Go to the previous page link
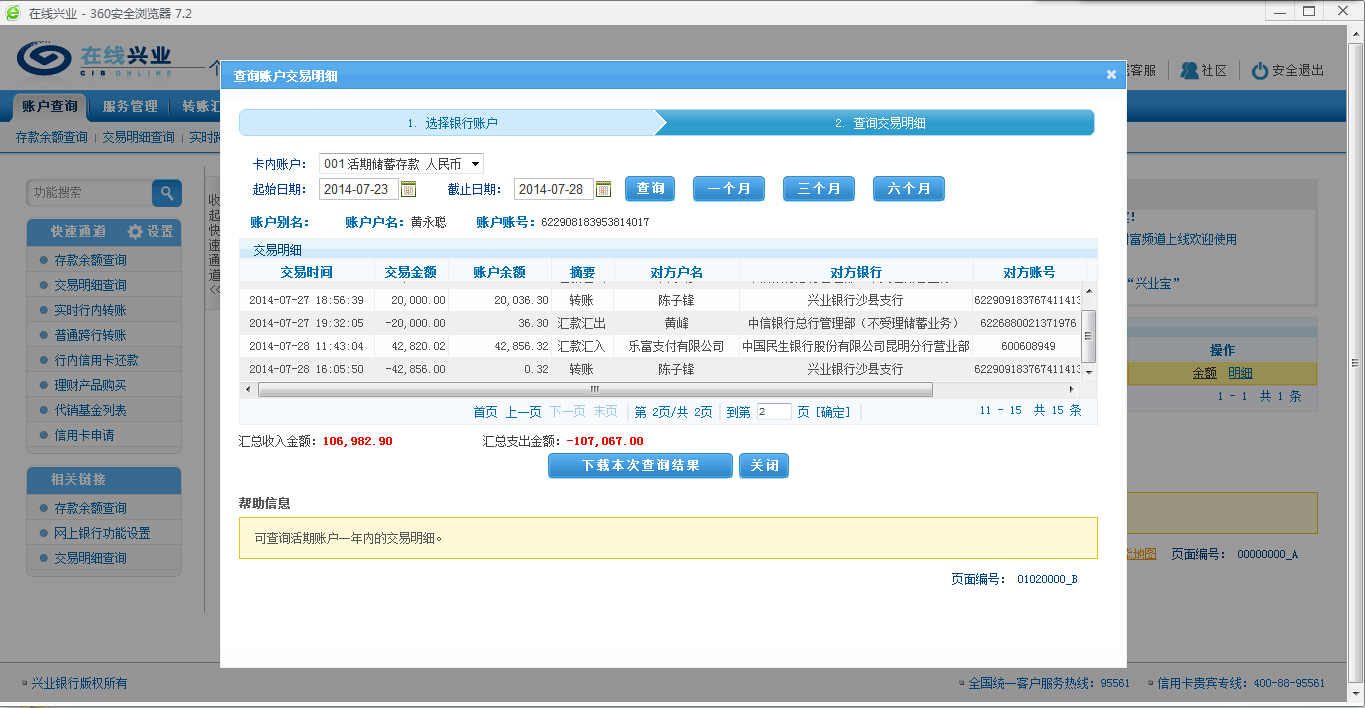Viewport: 1365px width, 708px height. [523, 412]
